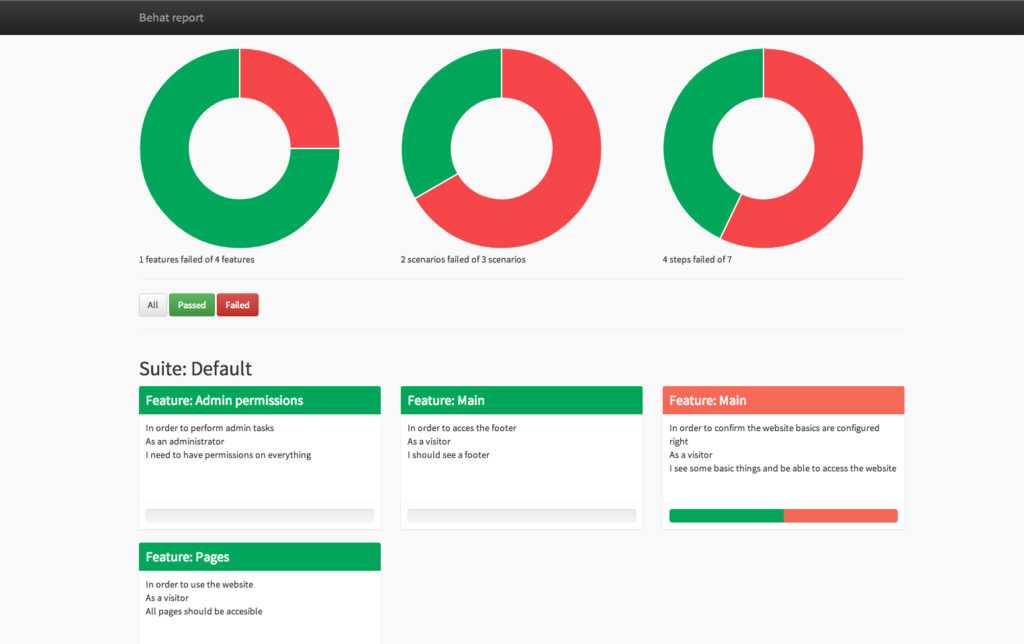Viewport: 1024px width, 644px height.
Task: Select the scenarios donut chart
Action: (x=500, y=148)
